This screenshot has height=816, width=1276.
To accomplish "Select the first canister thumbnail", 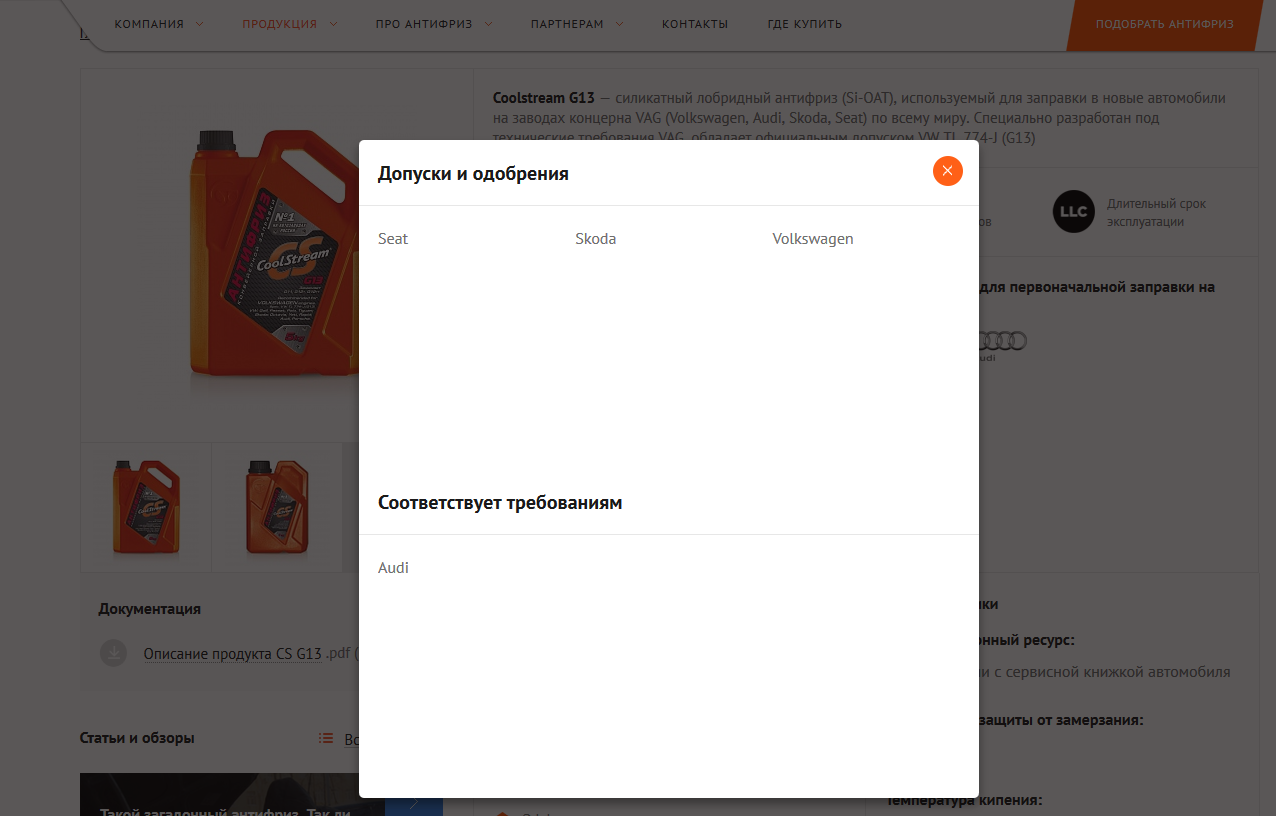I will pyautogui.click(x=147, y=507).
